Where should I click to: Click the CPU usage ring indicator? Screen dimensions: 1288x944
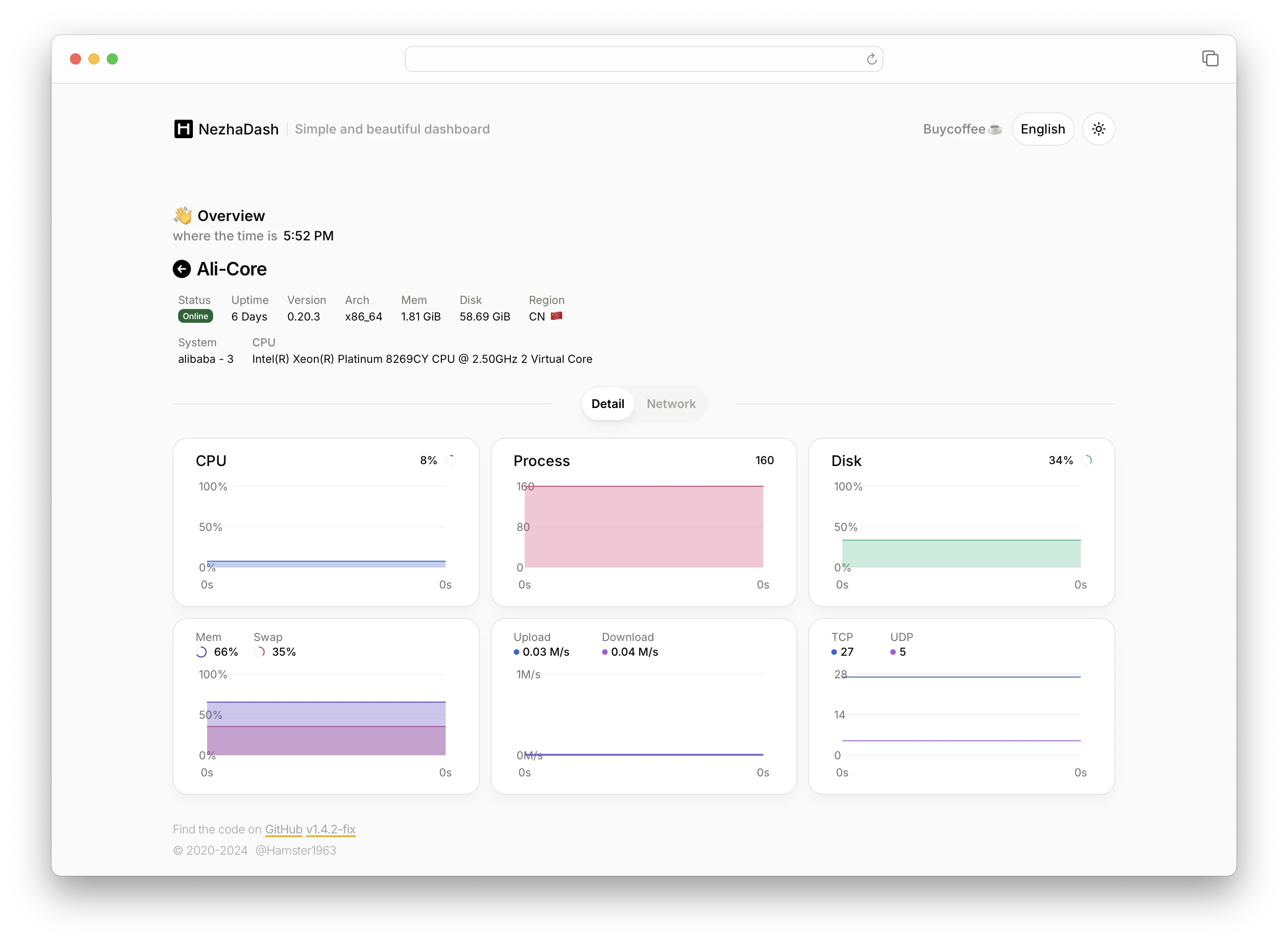[451, 460]
